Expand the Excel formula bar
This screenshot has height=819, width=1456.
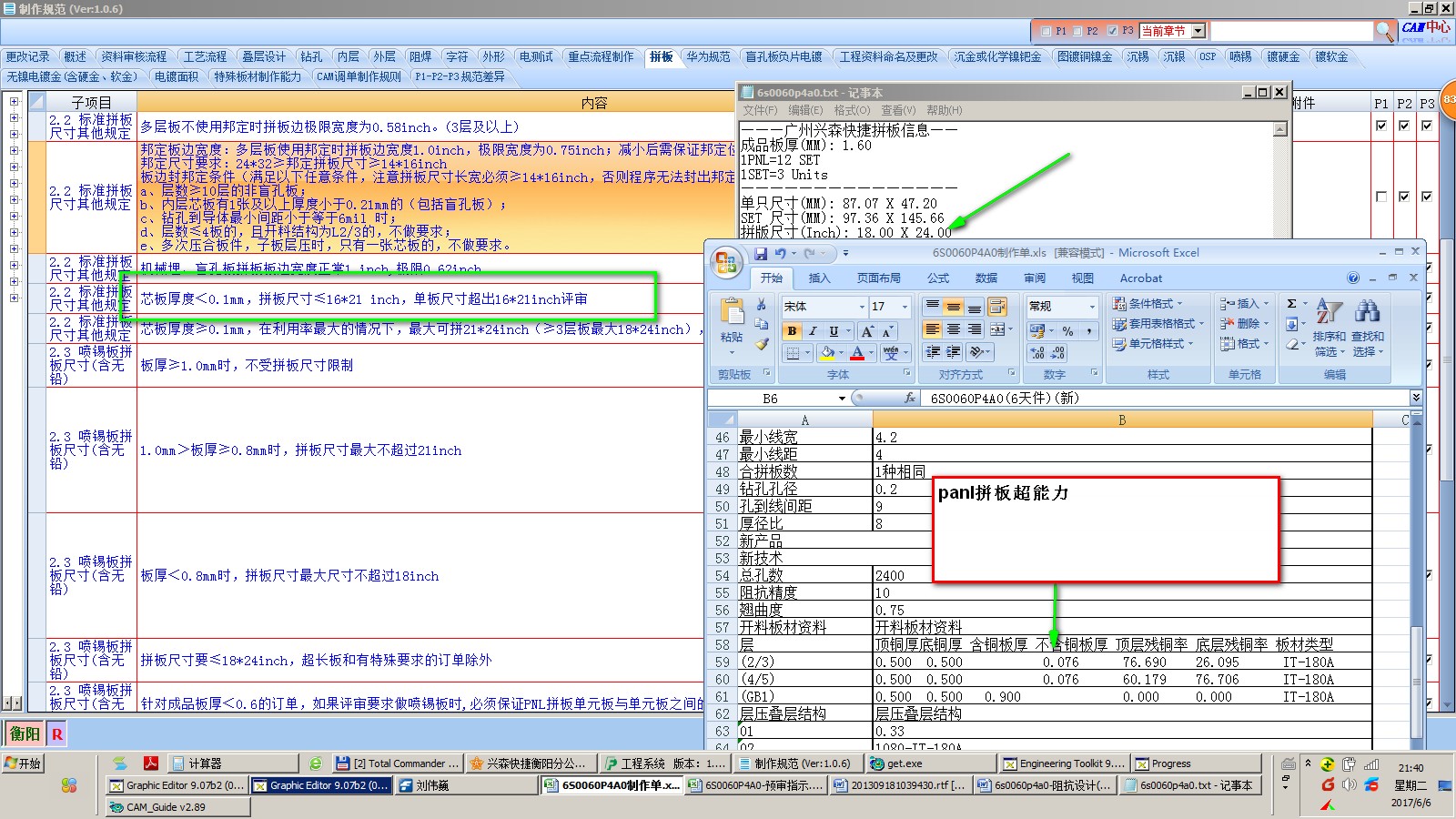point(1416,398)
